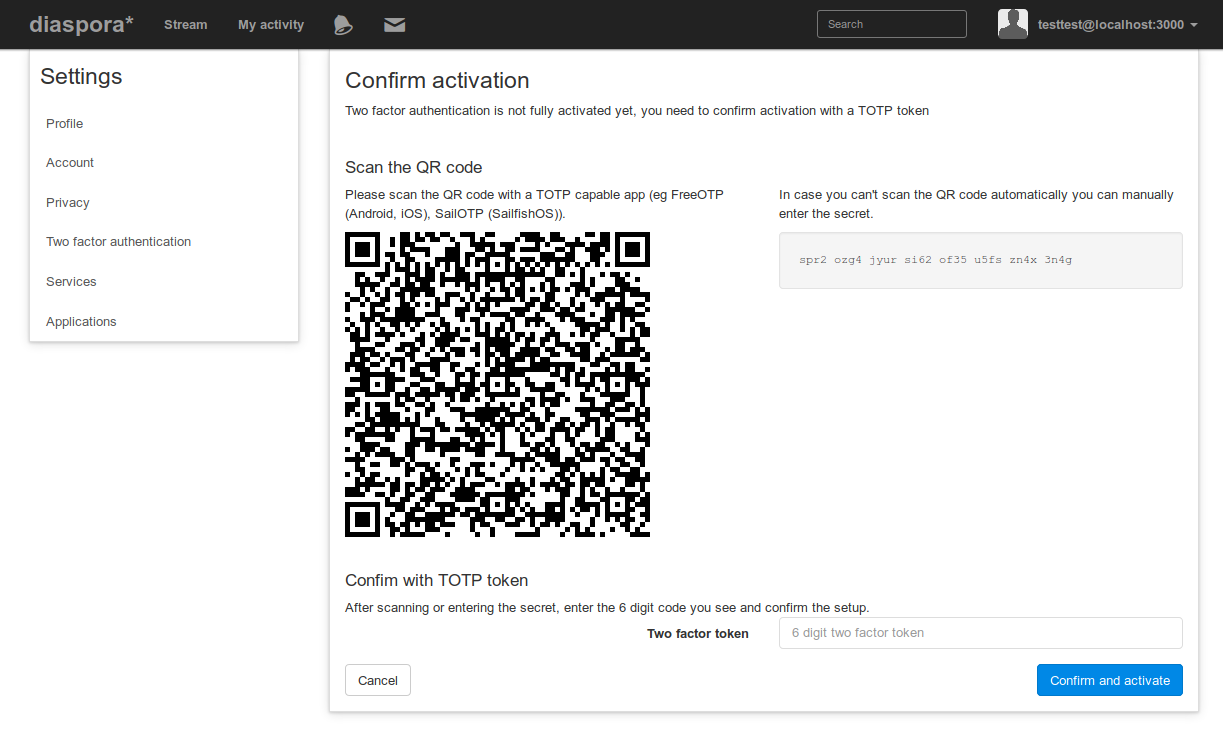Click the user avatar image
This screenshot has height=733, width=1223.
click(1013, 24)
